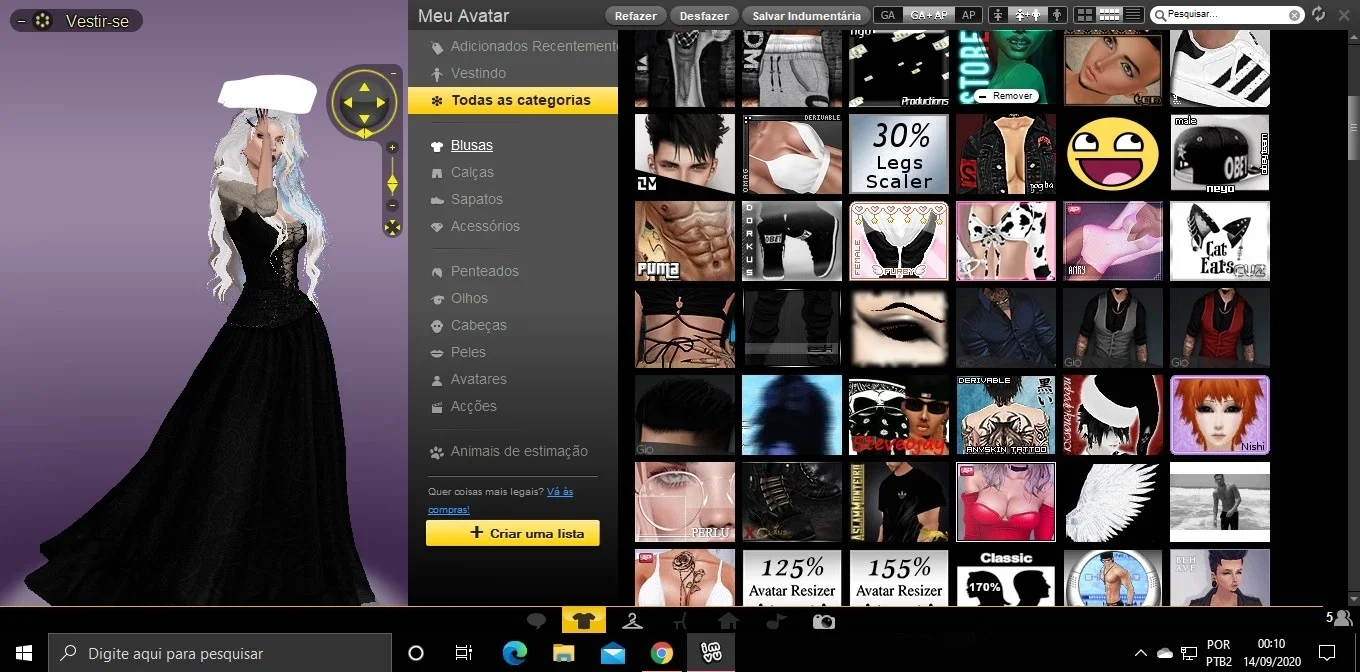Open the music note tab
This screenshot has width=1360, height=672.
(776, 621)
